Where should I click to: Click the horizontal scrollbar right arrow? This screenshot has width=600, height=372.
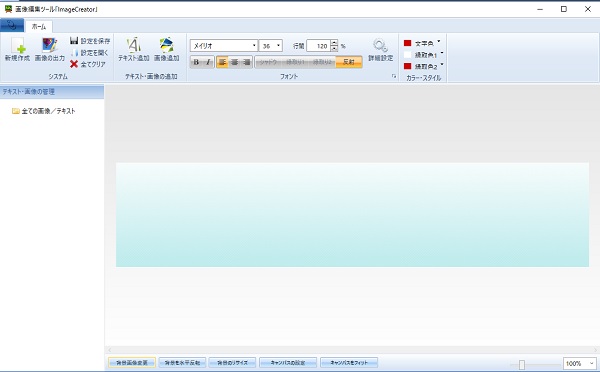[595, 350]
